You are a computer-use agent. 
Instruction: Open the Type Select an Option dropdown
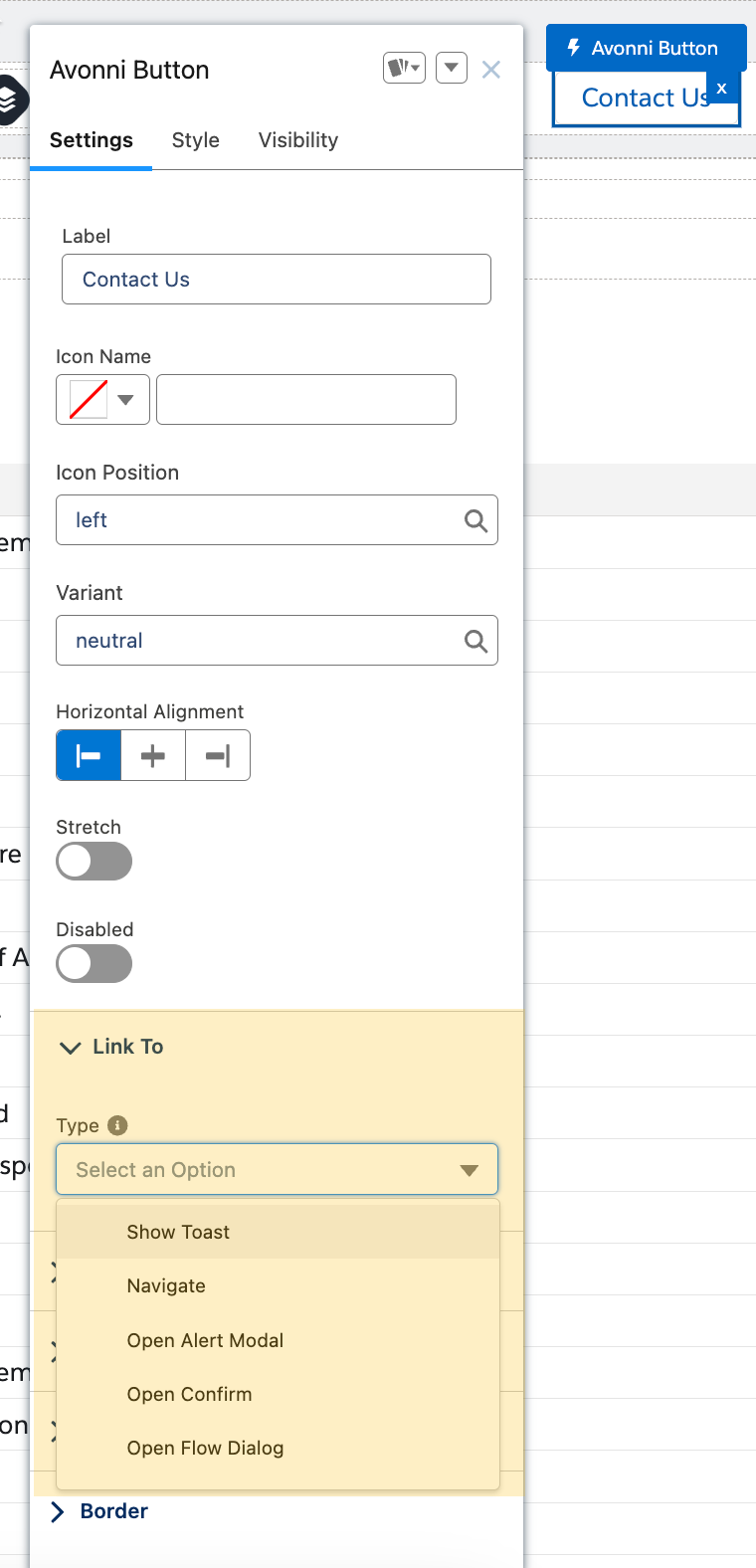pos(277,1170)
